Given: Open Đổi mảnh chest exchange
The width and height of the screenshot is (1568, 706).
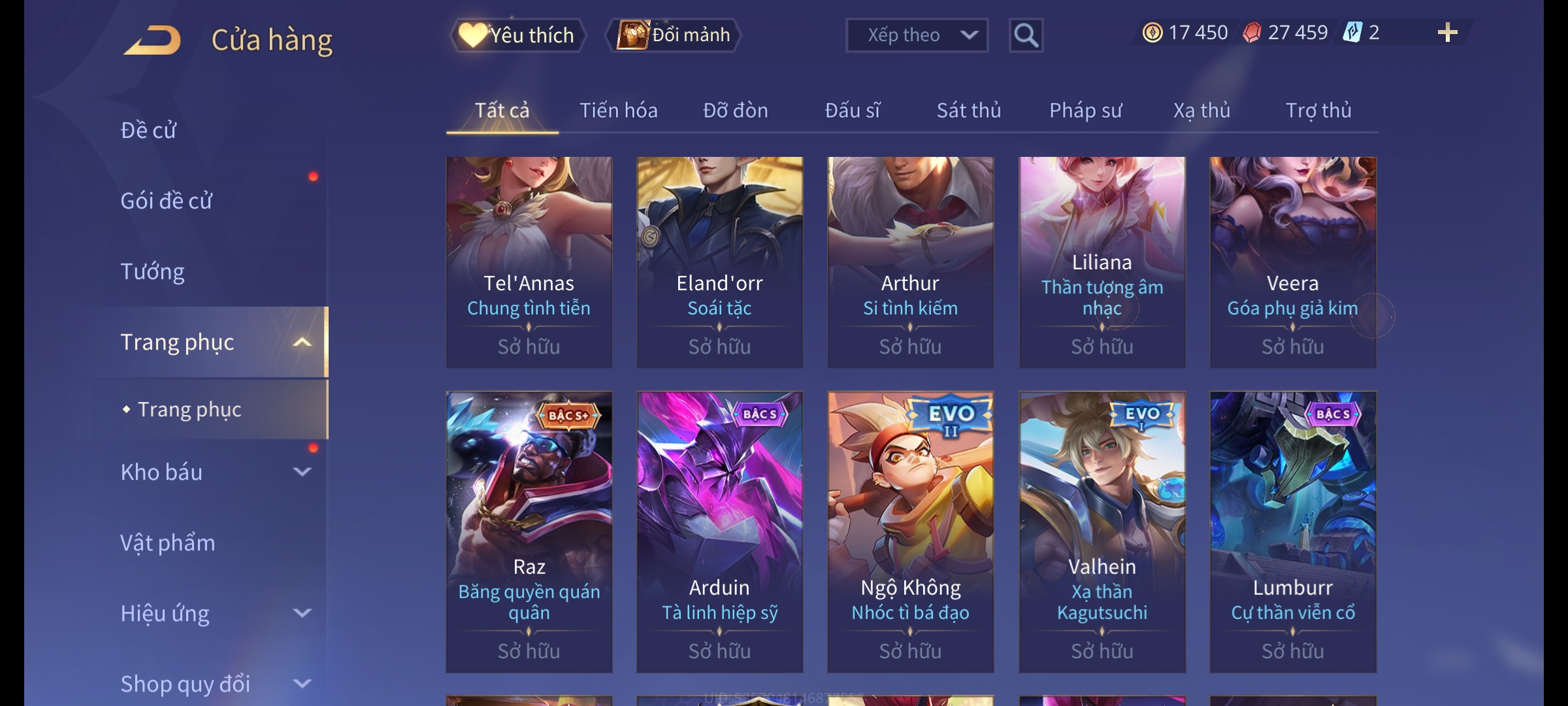Looking at the screenshot, I should 674,35.
